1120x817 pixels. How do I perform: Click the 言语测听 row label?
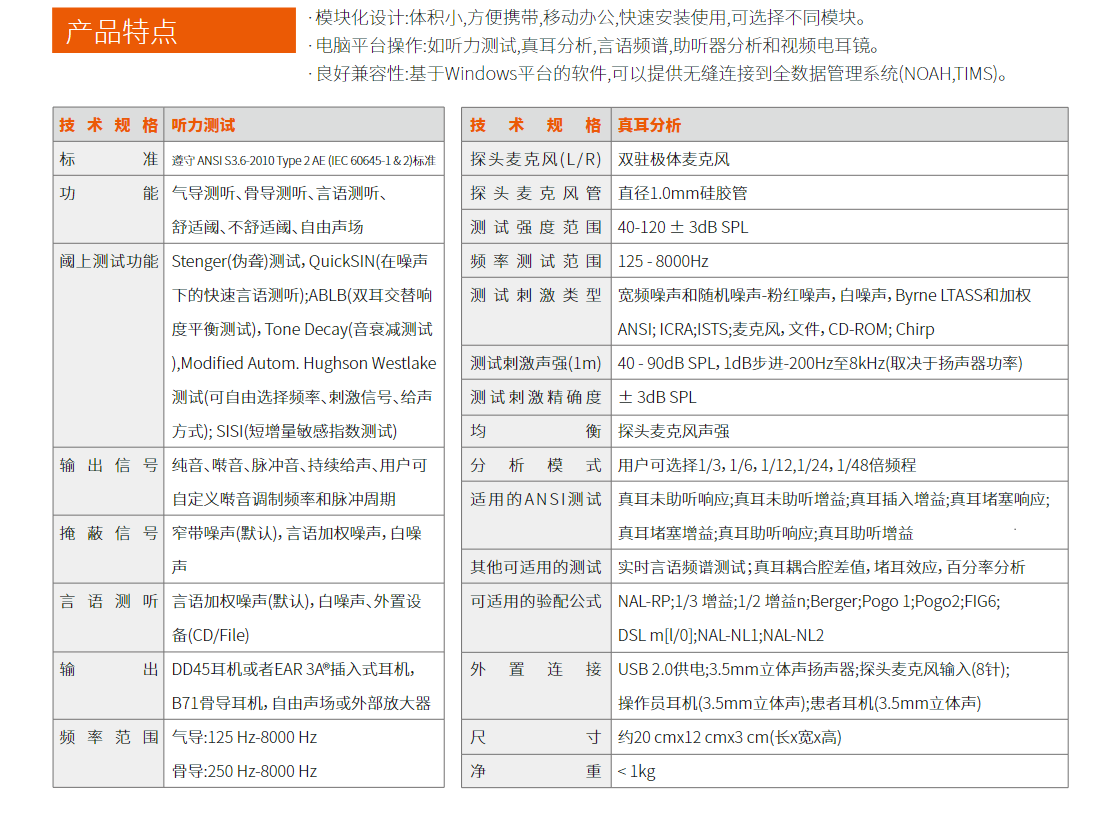(109, 601)
